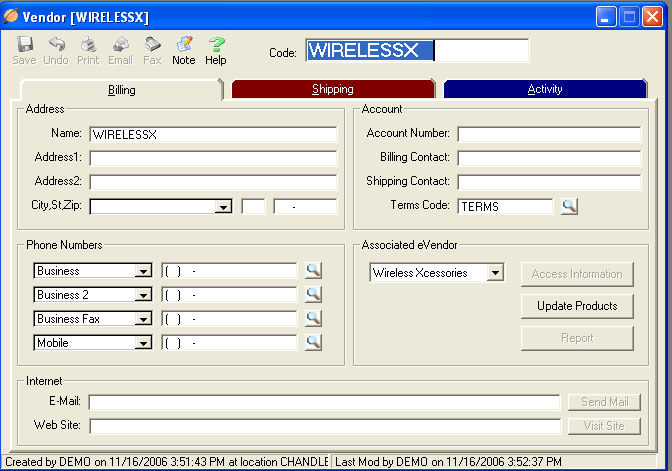Click the Business phone number field

tap(229, 271)
